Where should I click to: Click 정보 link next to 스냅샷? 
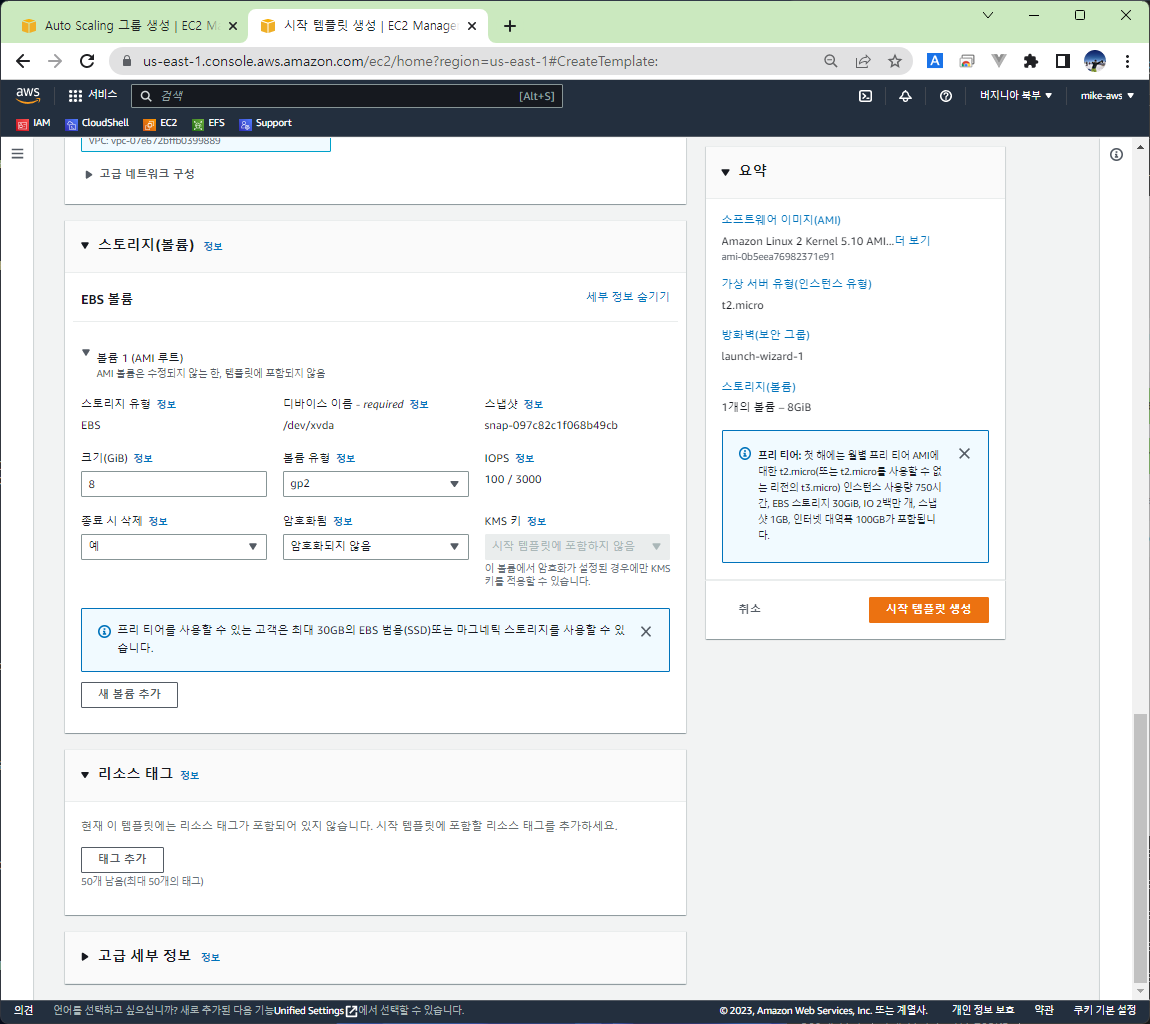533,405
